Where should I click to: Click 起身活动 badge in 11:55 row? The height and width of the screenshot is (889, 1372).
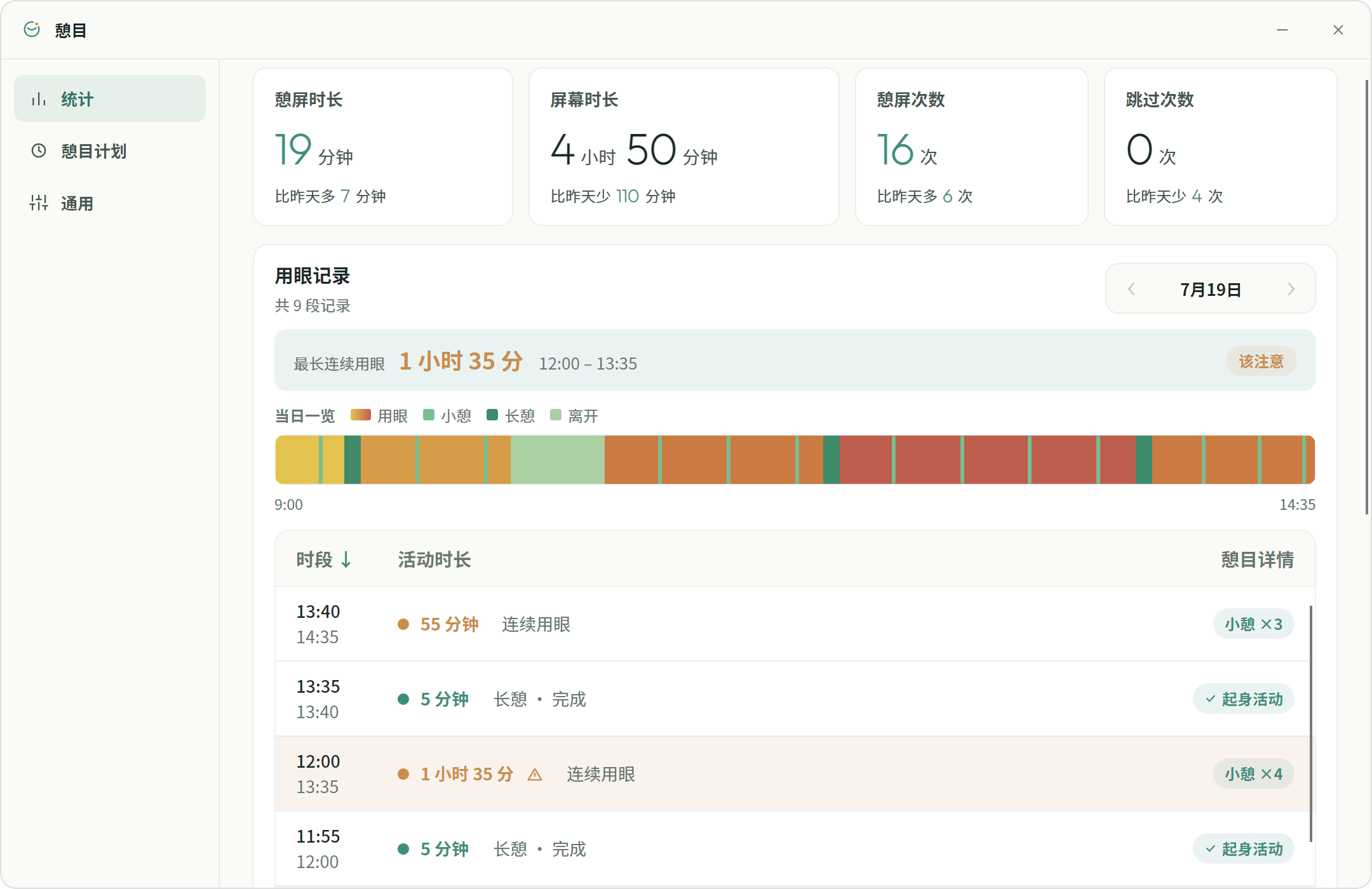(x=1244, y=849)
